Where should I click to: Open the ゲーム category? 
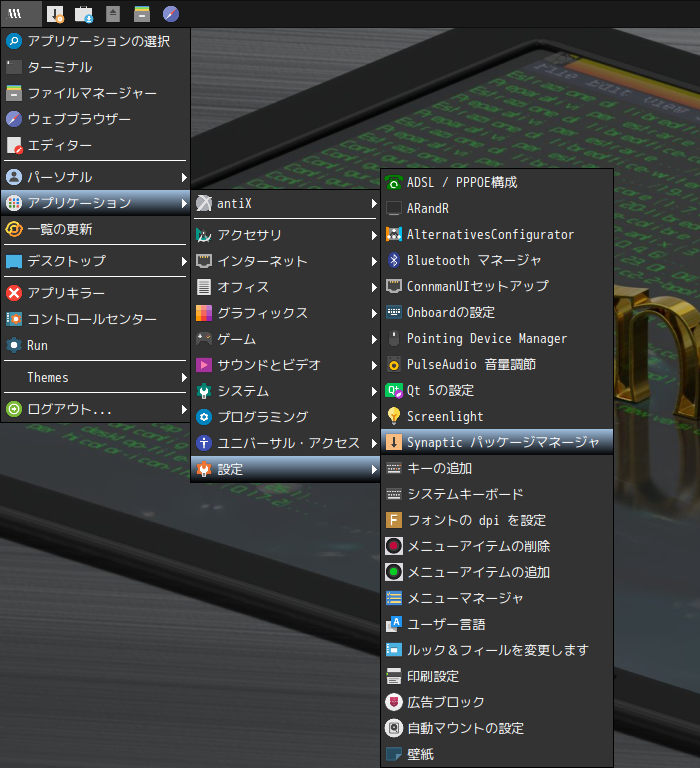coord(286,339)
